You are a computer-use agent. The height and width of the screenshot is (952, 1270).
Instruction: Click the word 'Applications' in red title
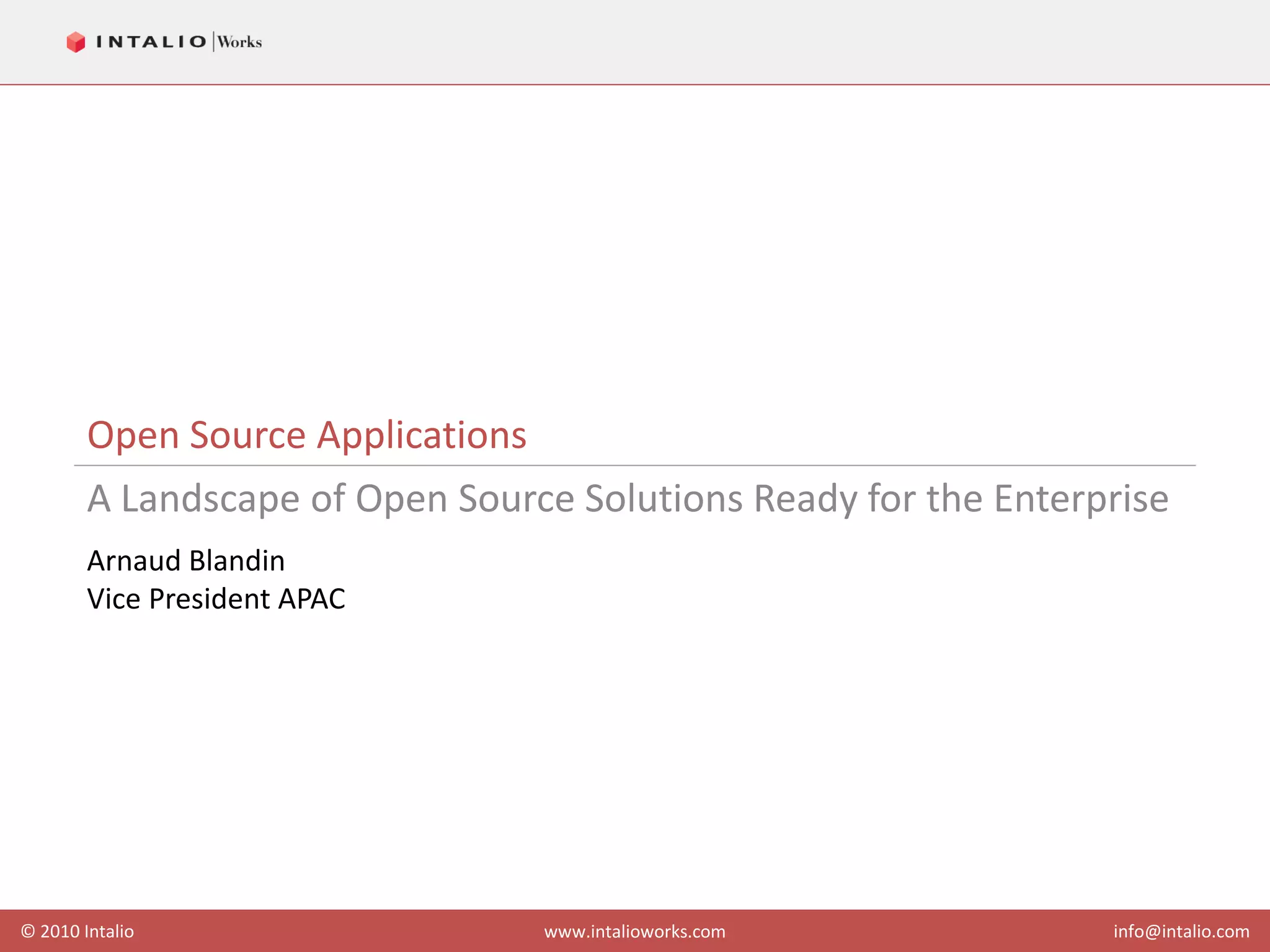click(422, 435)
